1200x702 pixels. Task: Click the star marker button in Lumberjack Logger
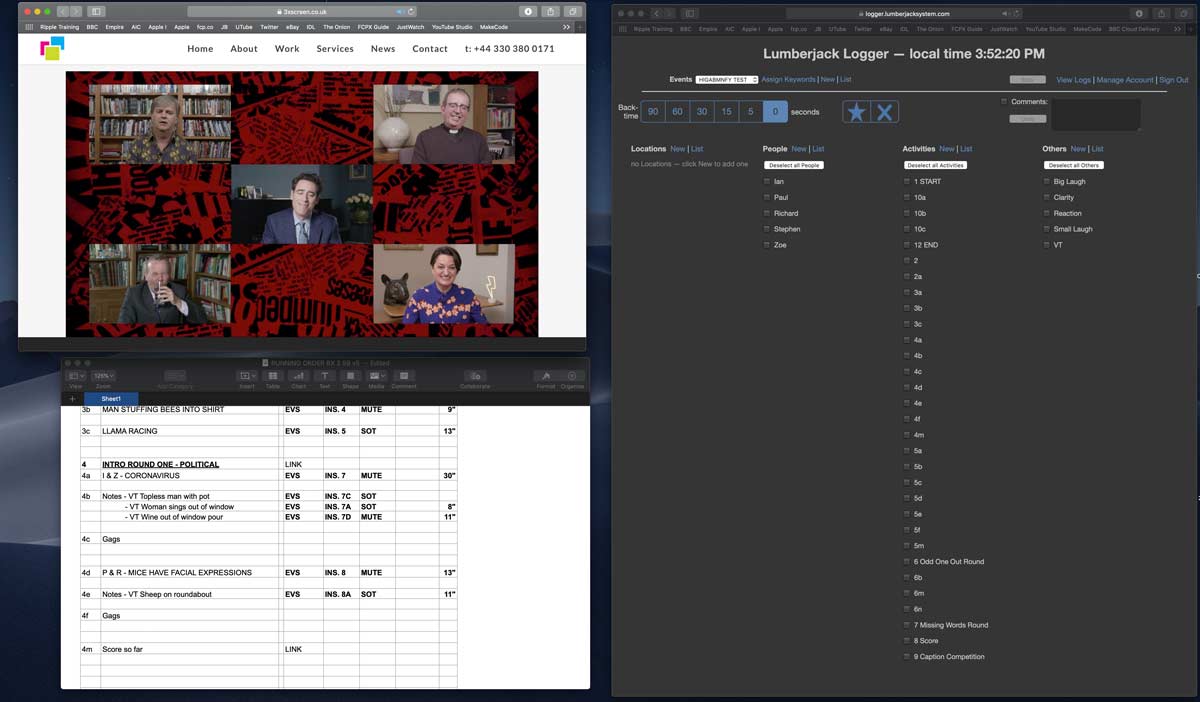pyautogui.click(x=856, y=112)
